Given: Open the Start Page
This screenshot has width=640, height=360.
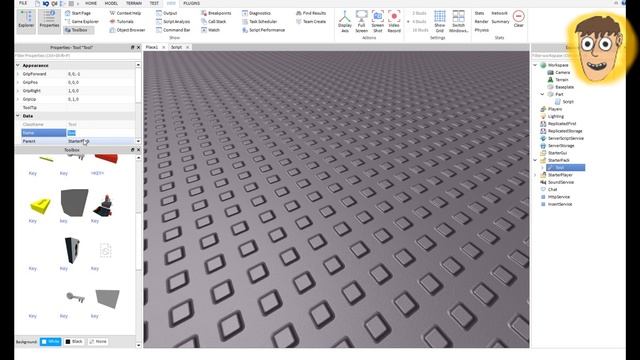Looking at the screenshot, I should (x=78, y=13).
